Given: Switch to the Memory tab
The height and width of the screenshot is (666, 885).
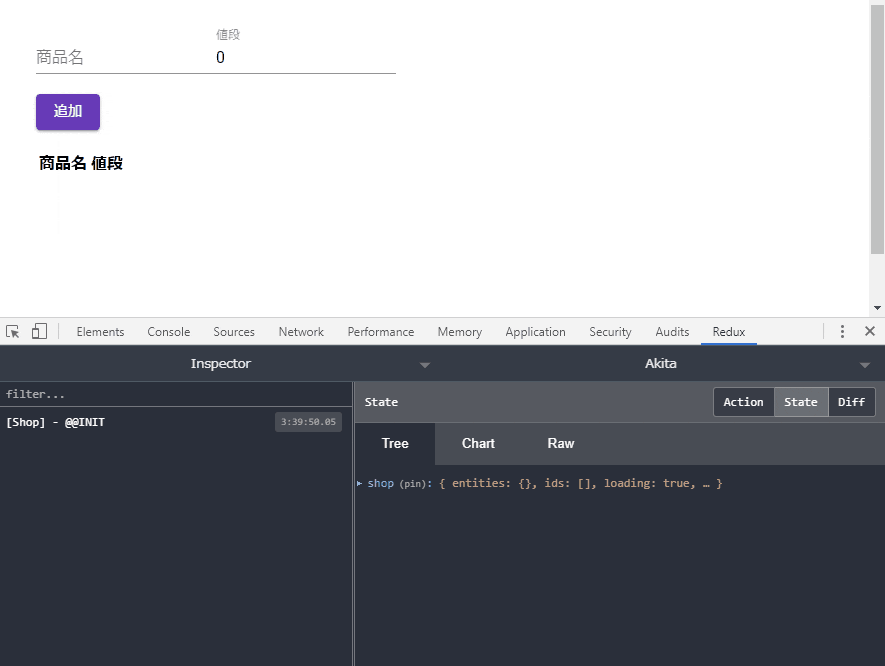Looking at the screenshot, I should coord(459,332).
